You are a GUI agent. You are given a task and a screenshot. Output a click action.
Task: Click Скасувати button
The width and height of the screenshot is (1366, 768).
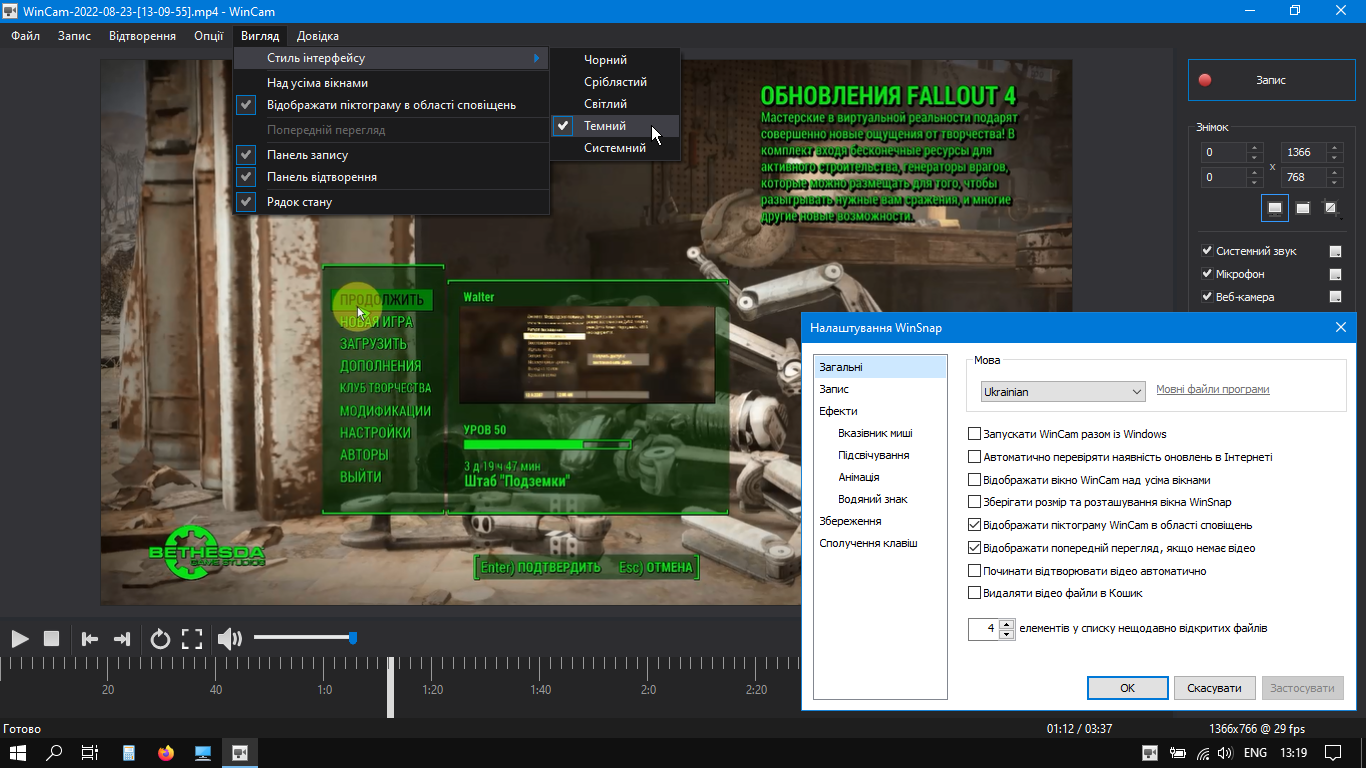[x=1214, y=688]
